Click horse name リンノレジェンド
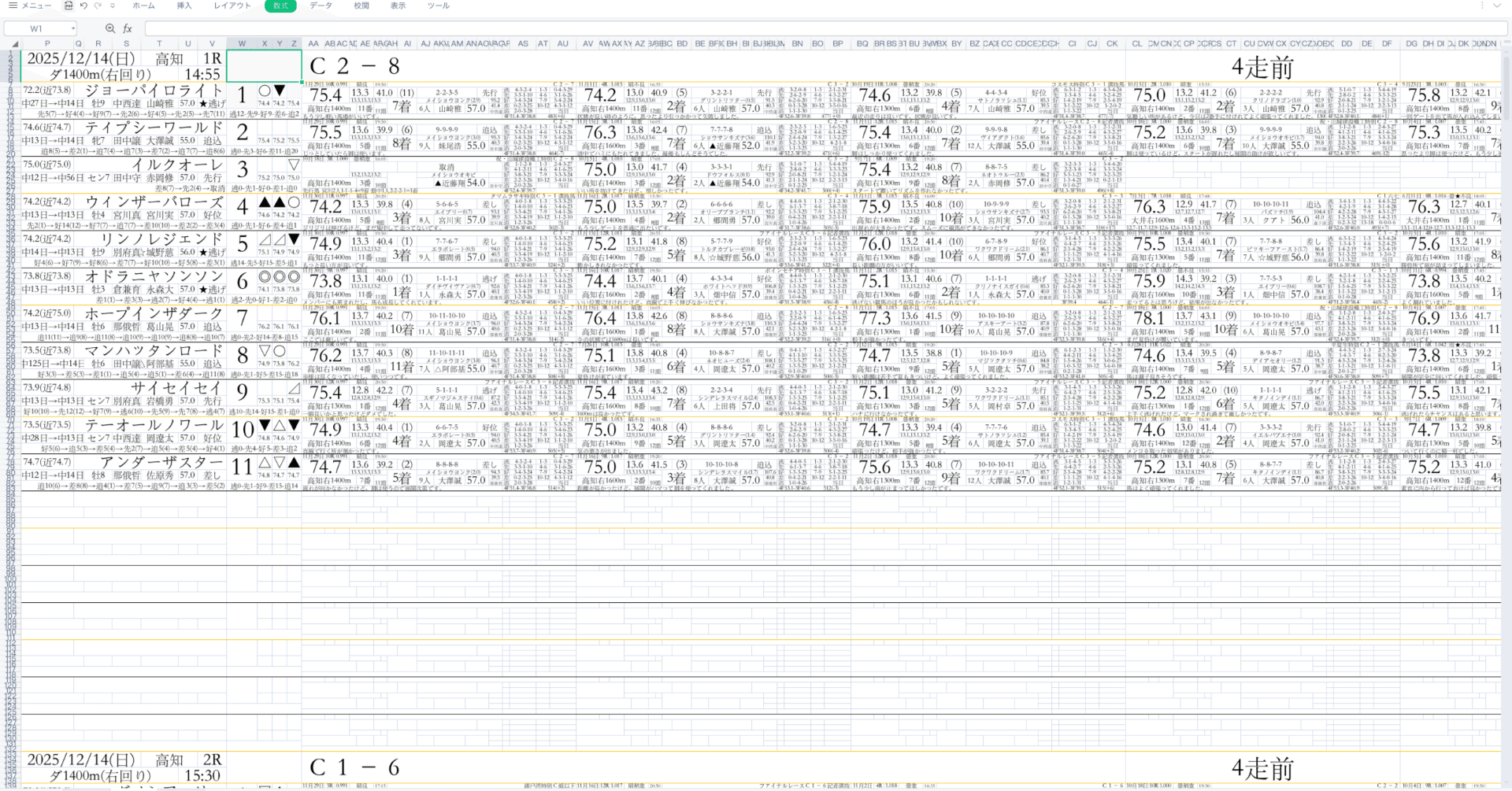Viewport: 1512px width, 791px height. pos(161,239)
